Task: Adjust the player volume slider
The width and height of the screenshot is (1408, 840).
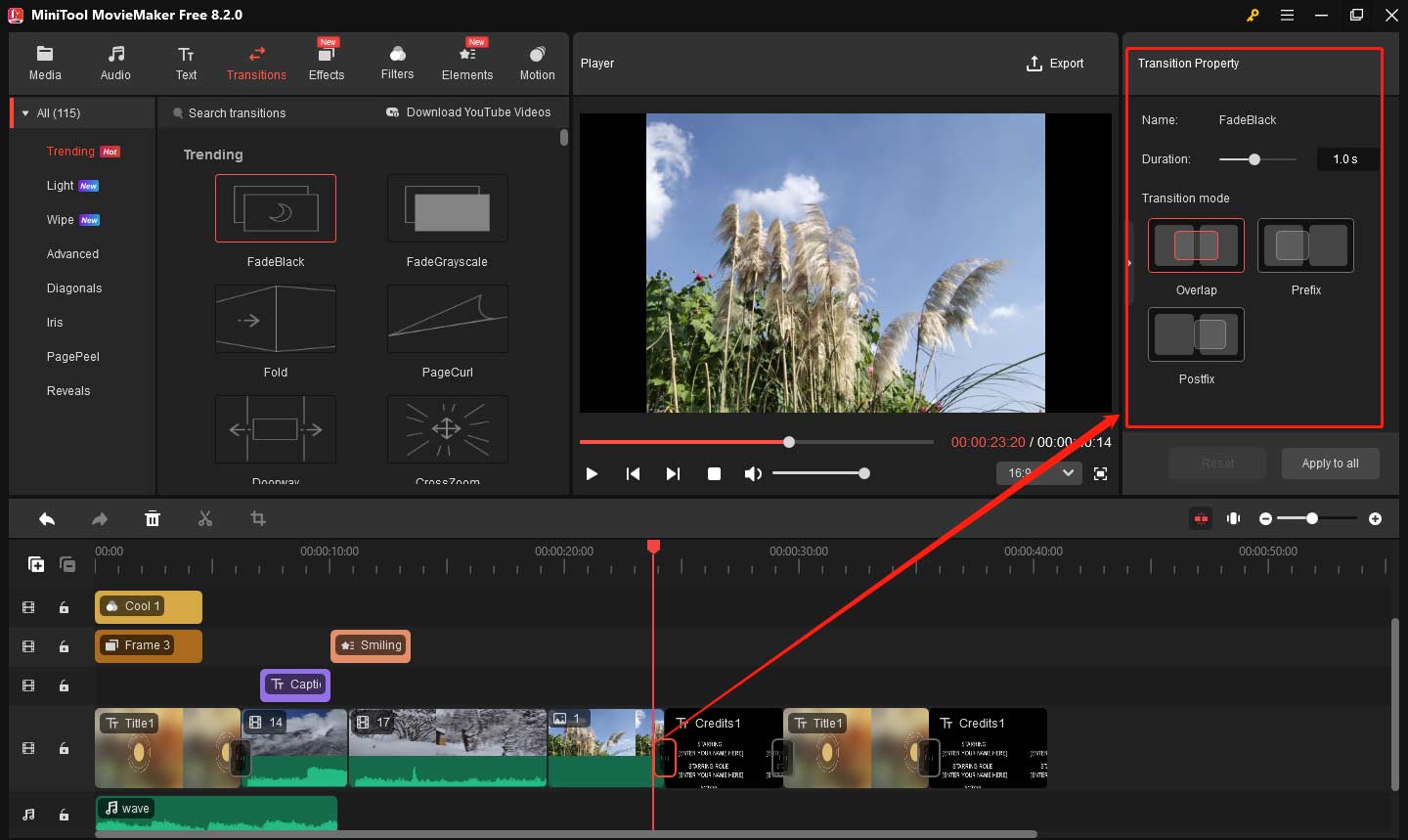Action: click(820, 473)
